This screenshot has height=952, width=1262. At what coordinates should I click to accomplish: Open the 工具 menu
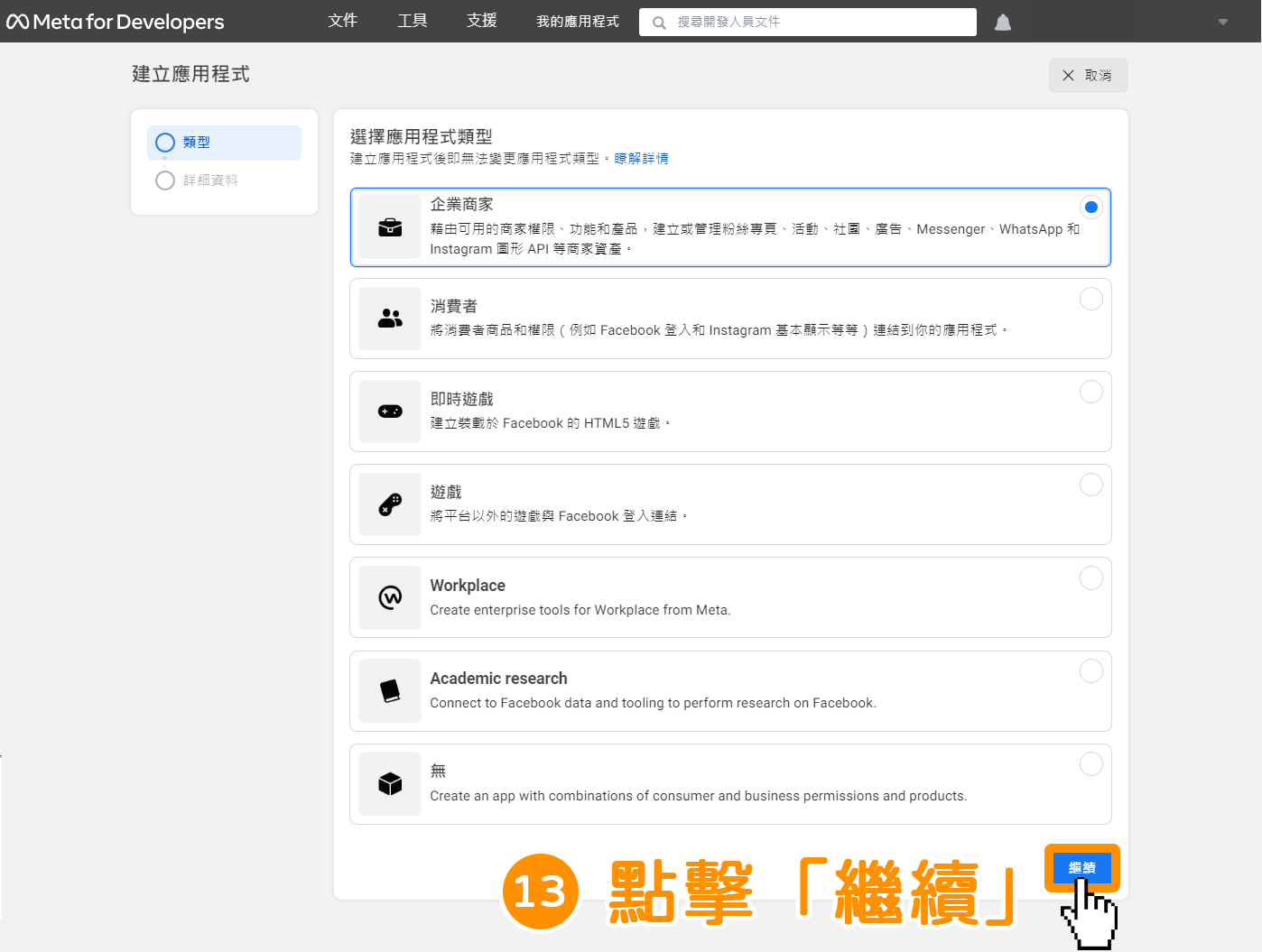(413, 21)
